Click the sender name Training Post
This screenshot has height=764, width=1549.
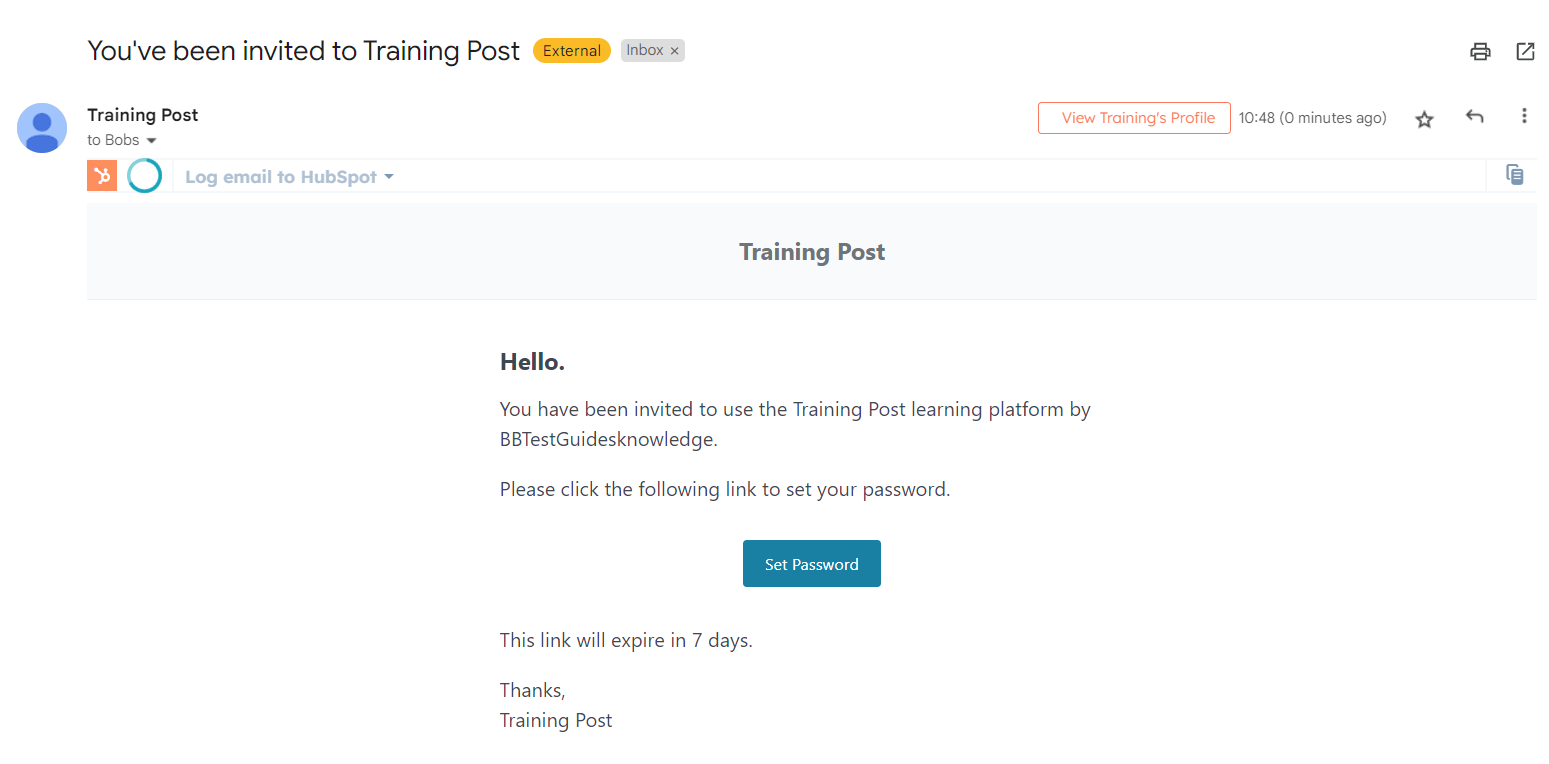coord(143,115)
